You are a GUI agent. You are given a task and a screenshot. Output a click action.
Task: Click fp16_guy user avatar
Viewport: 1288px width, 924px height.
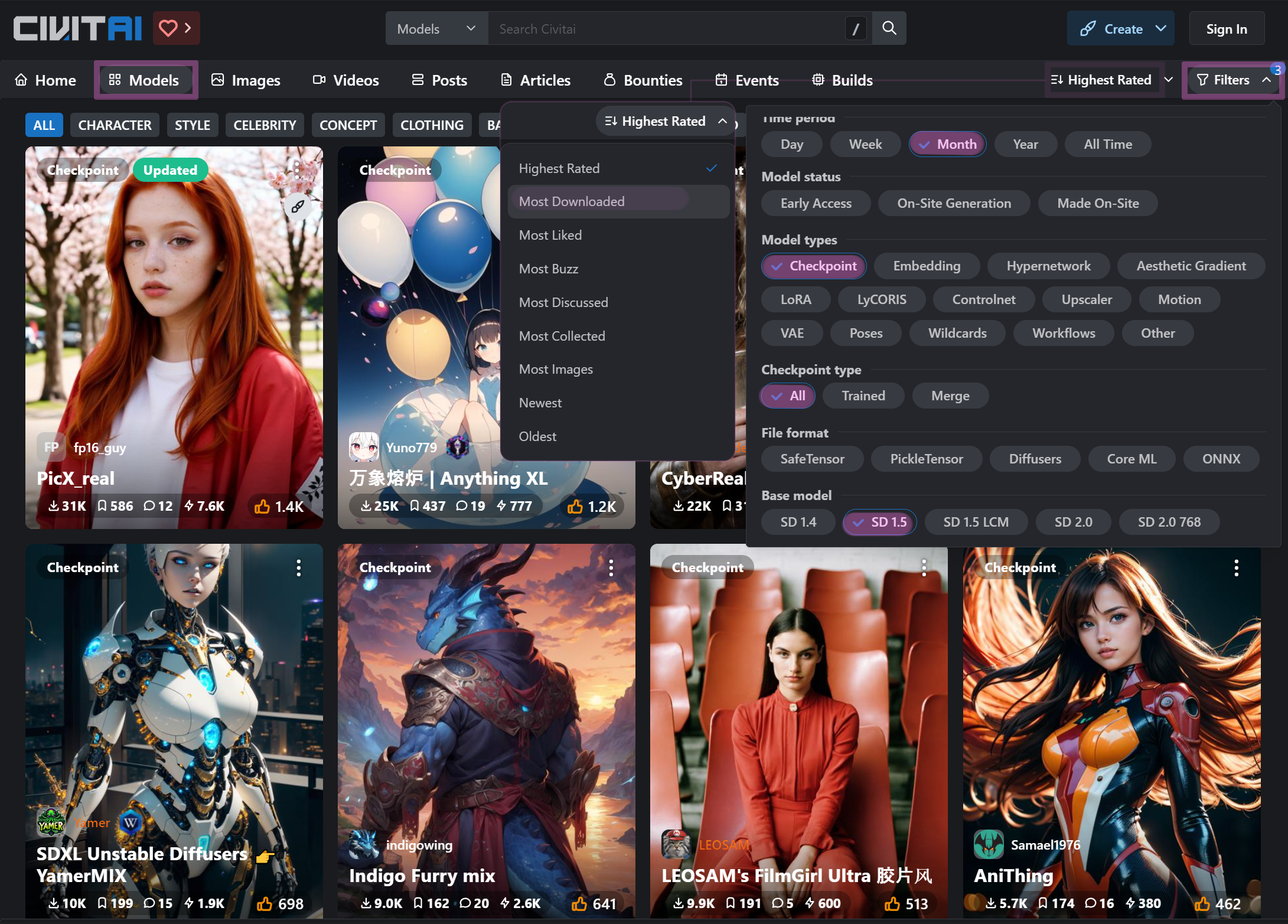[51, 447]
